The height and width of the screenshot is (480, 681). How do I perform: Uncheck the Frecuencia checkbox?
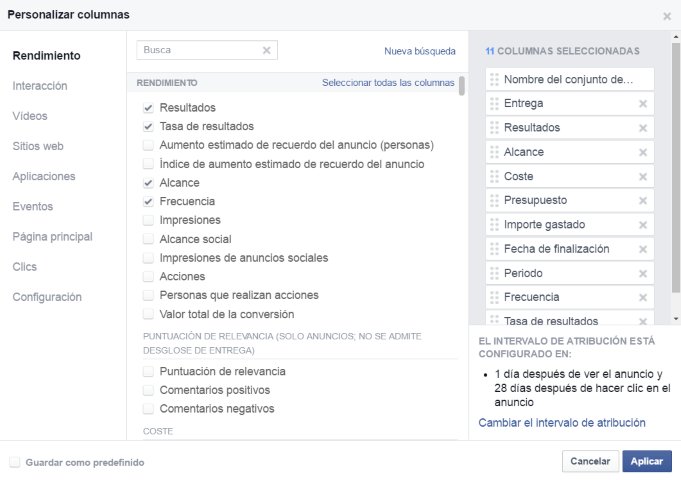click(x=149, y=202)
